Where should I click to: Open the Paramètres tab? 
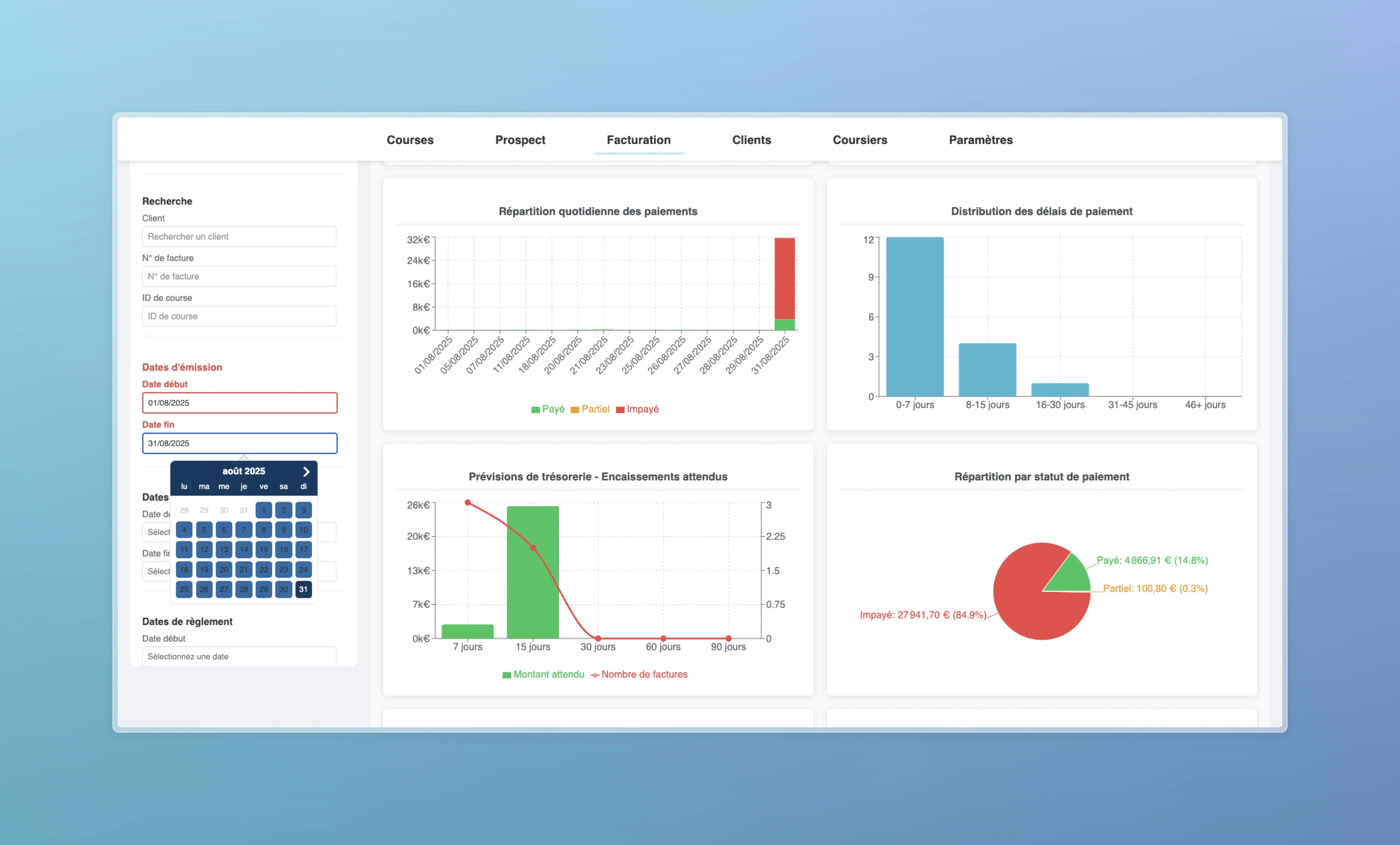(980, 140)
